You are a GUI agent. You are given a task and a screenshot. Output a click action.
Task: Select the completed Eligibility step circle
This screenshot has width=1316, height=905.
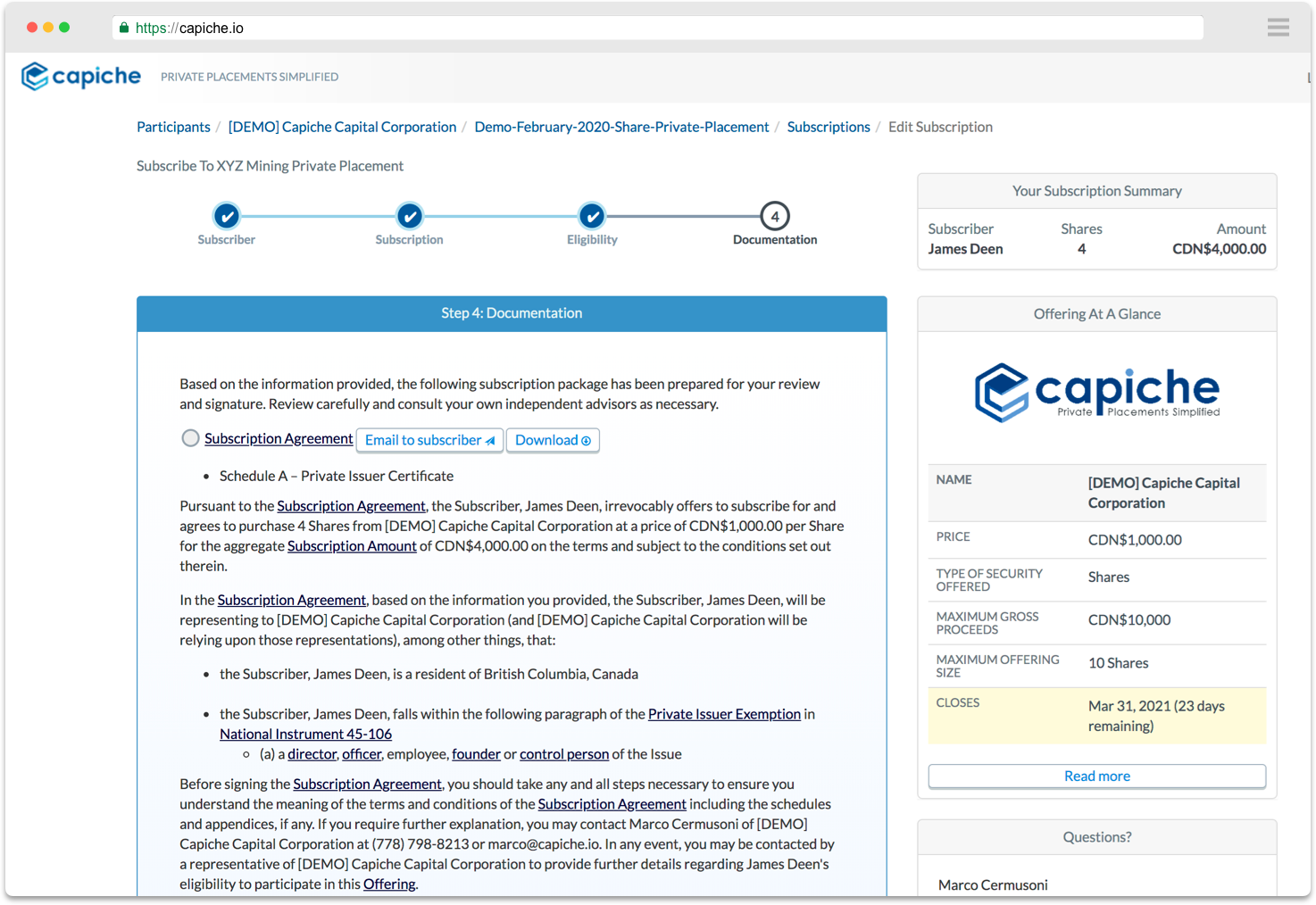pos(592,216)
